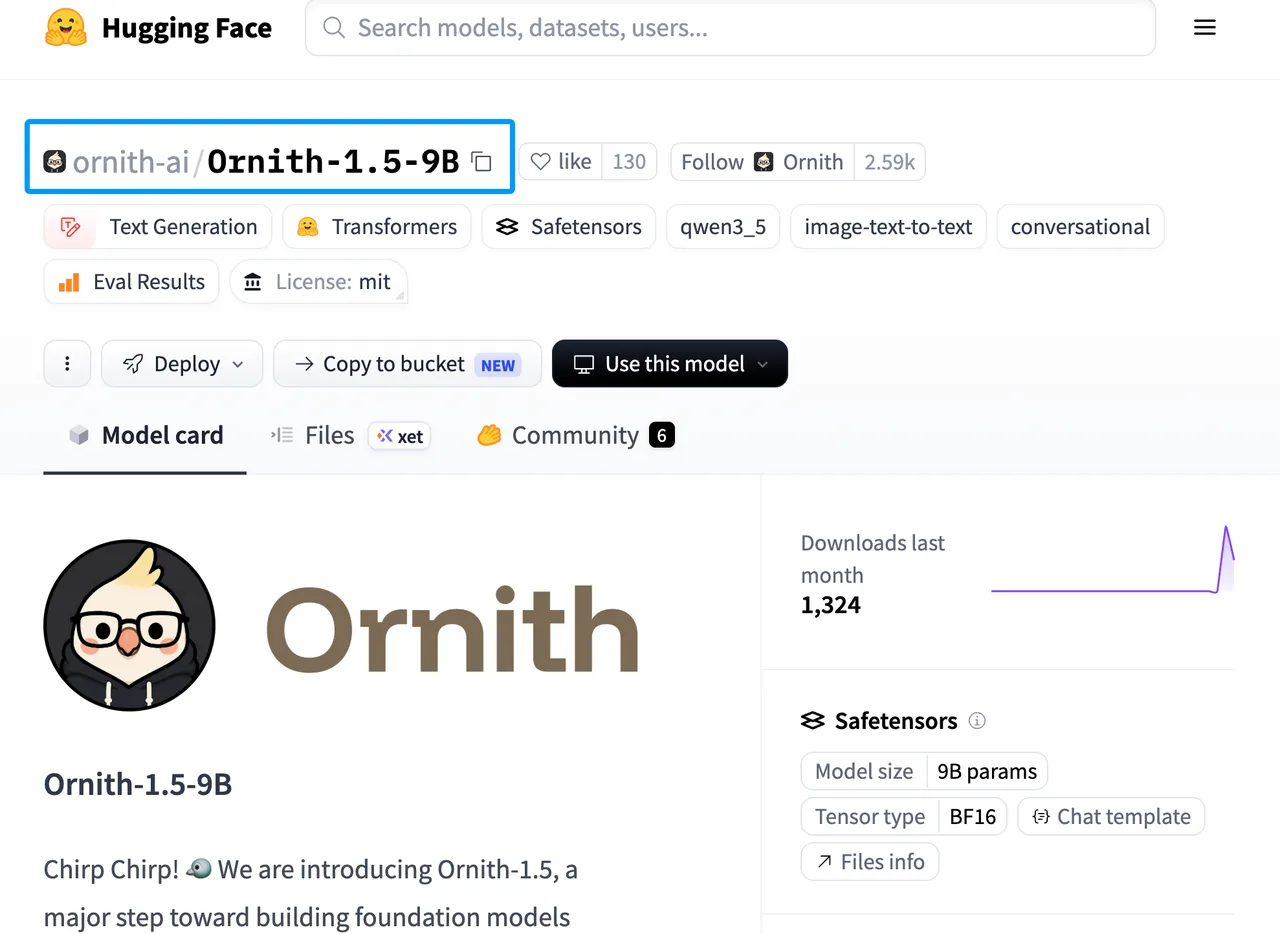The width and height of the screenshot is (1280, 934).
Task: Click the Downloads last month label
Action: (873, 559)
